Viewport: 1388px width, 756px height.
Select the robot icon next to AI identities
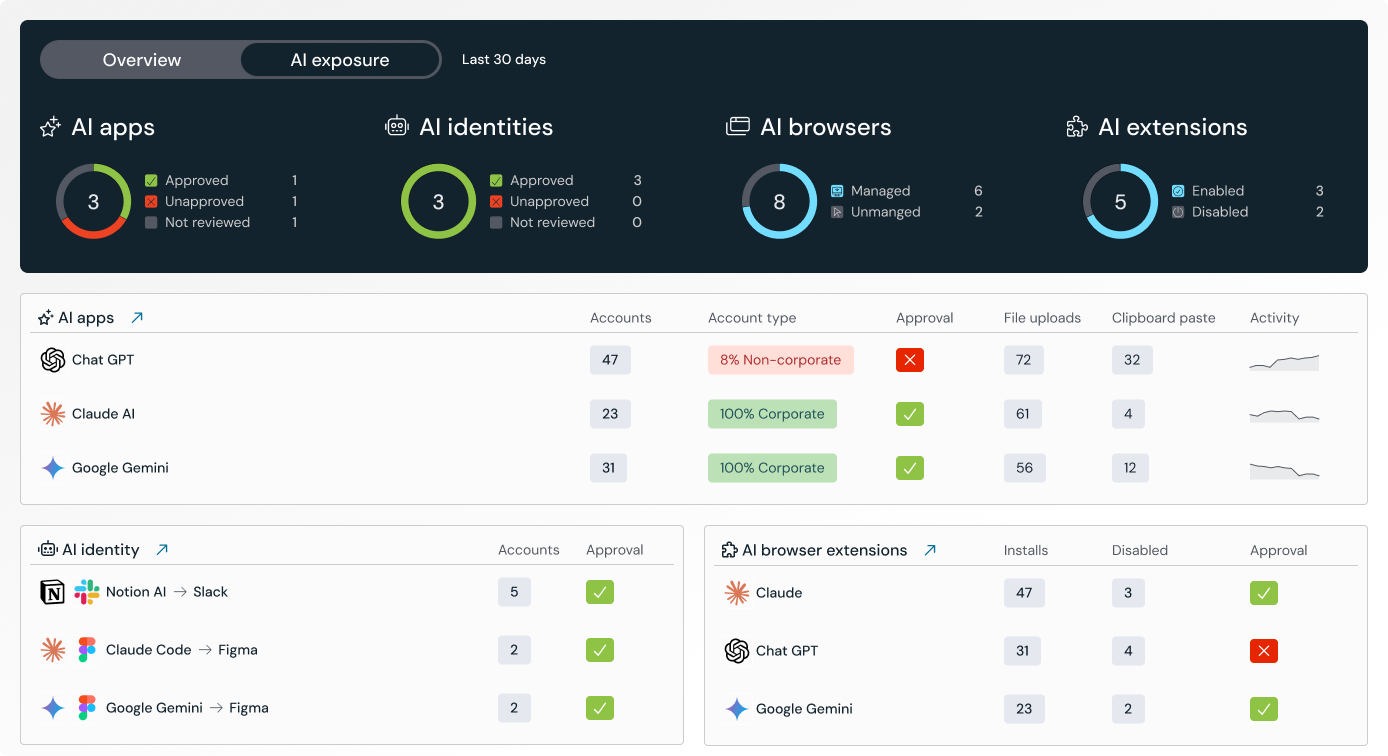(x=397, y=126)
